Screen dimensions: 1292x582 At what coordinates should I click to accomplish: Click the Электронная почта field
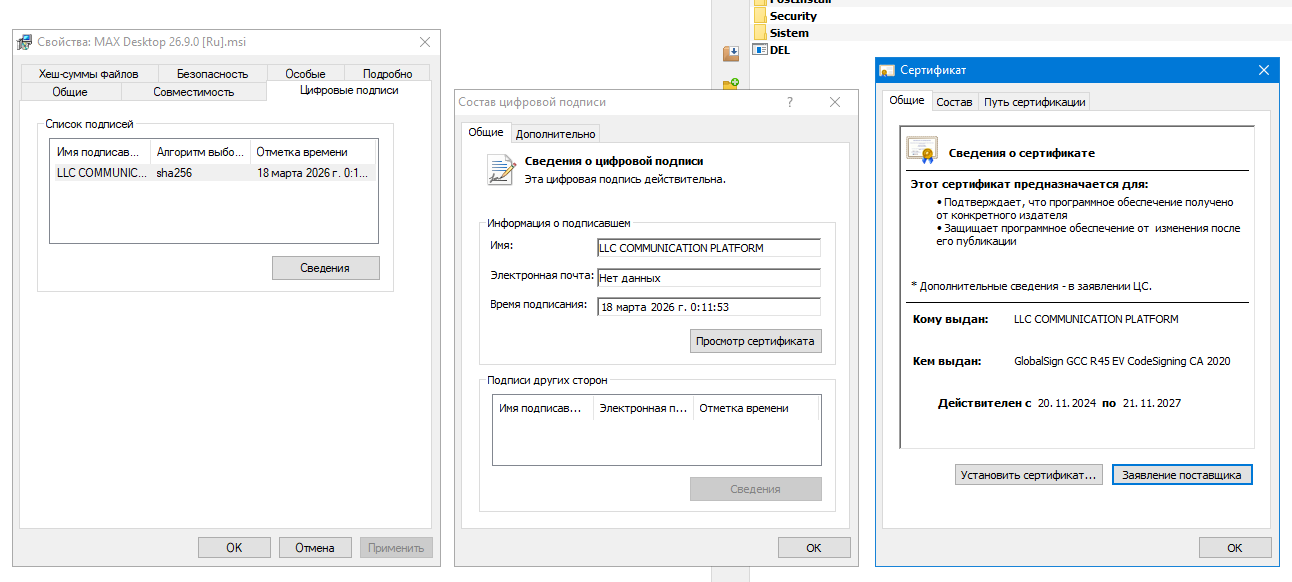(708, 278)
